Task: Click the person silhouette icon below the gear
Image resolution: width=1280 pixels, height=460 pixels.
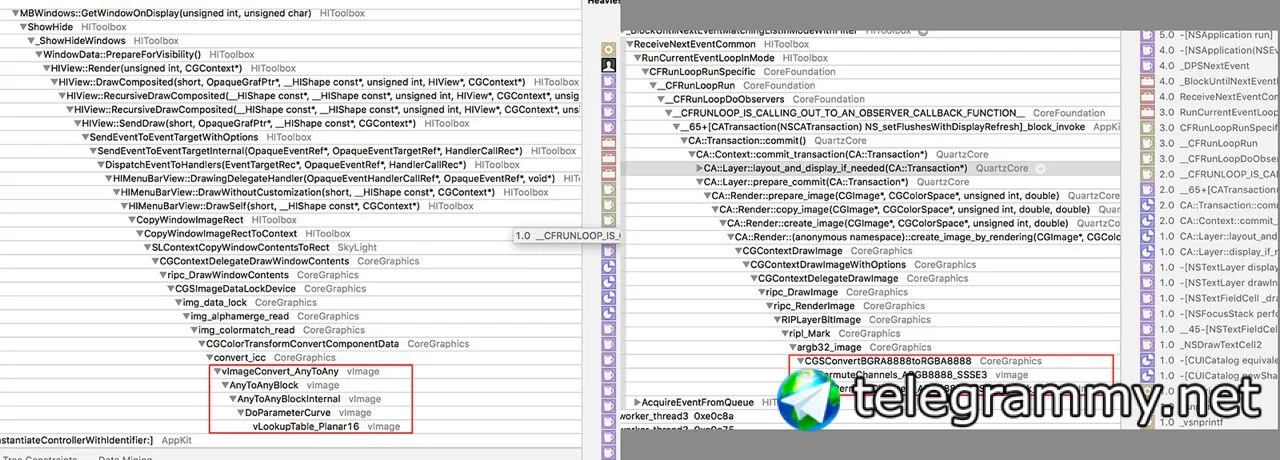Action: (x=608, y=65)
